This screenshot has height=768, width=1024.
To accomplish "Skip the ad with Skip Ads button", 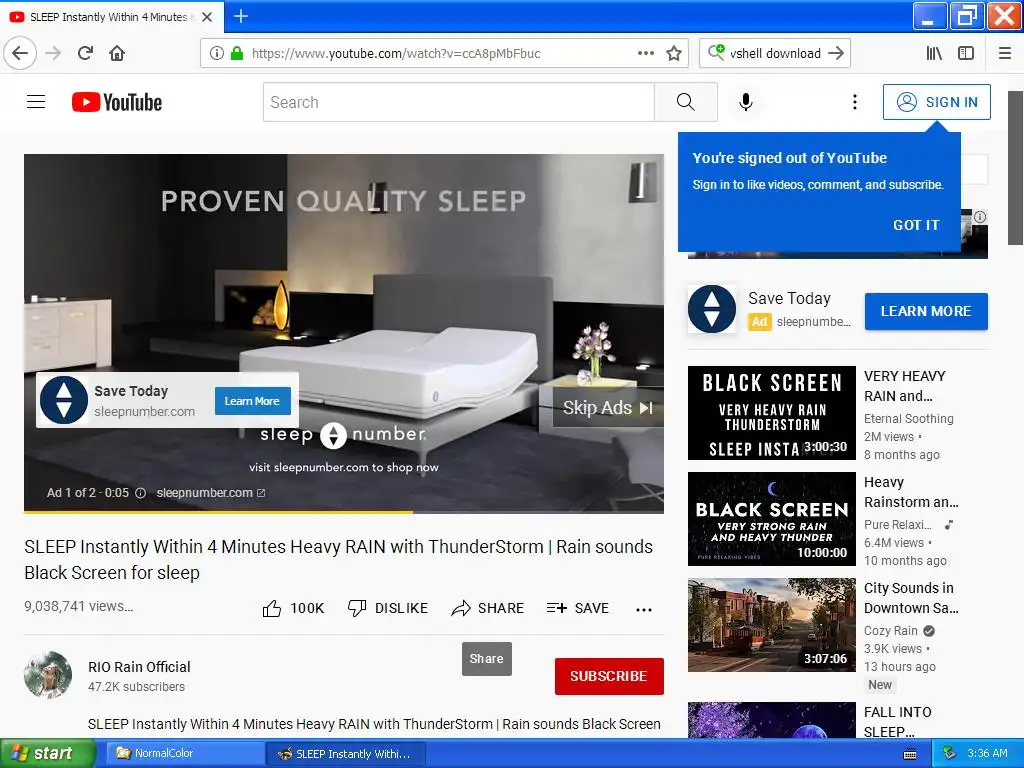I will point(608,408).
